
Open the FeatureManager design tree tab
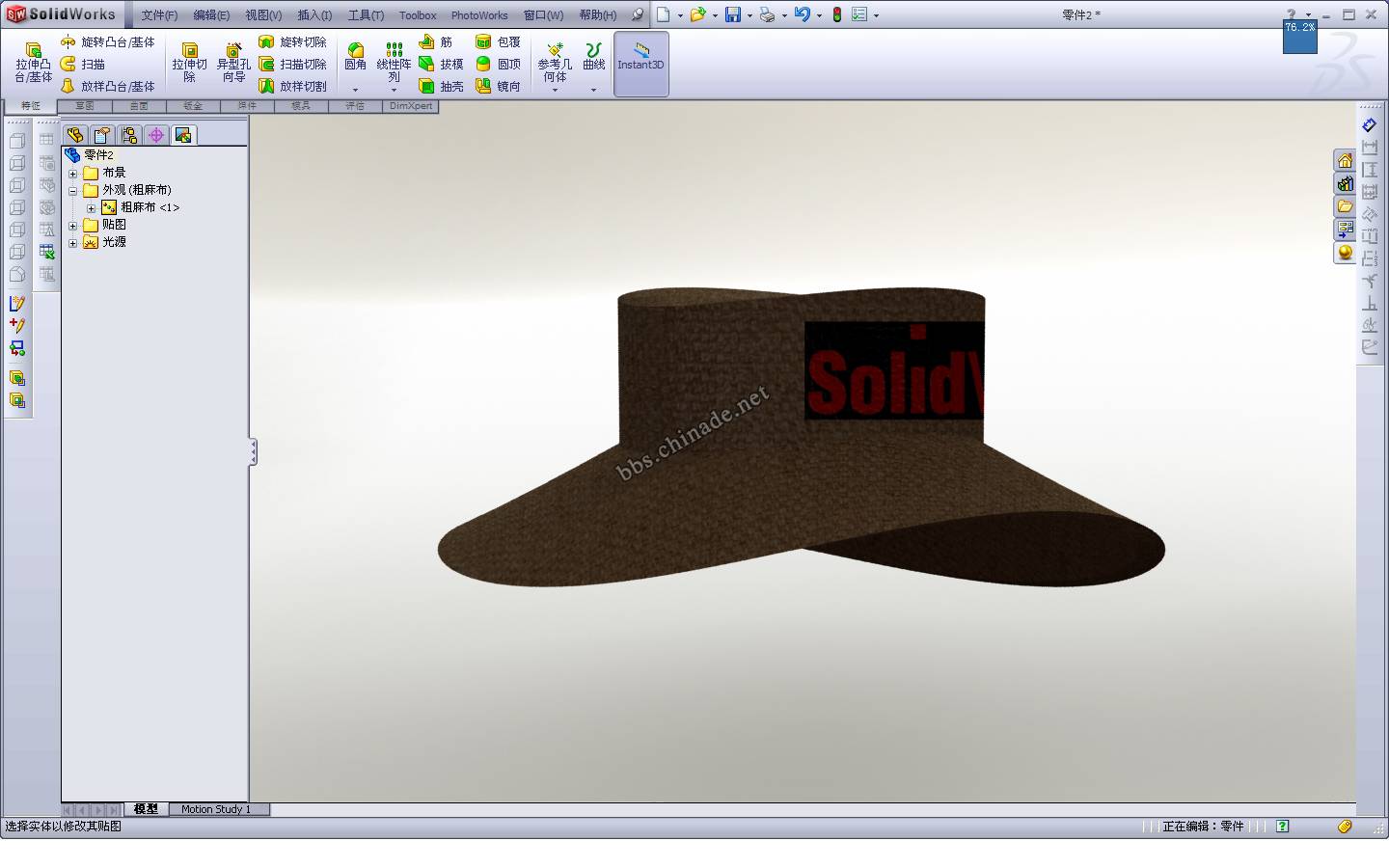click(75, 135)
